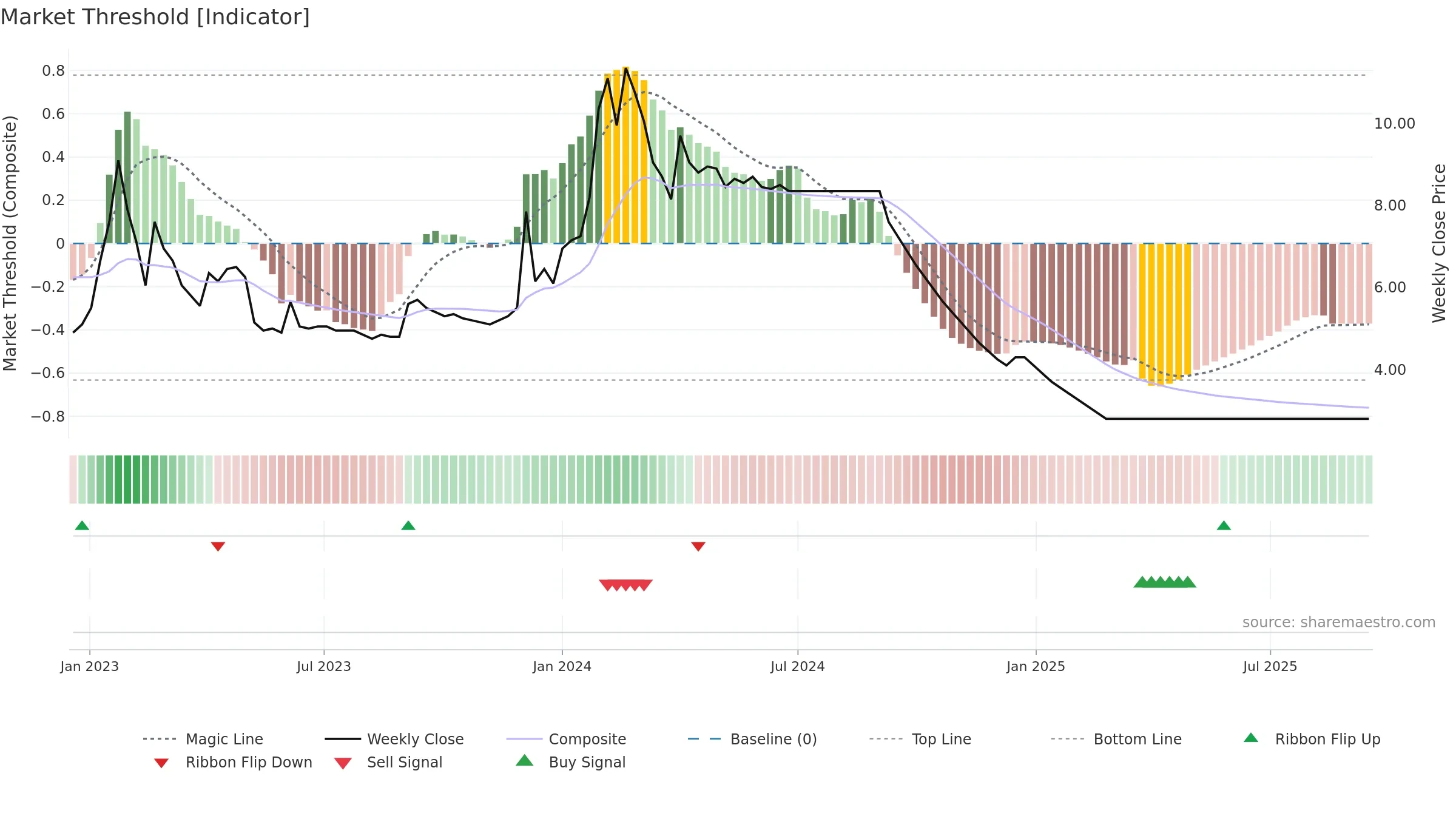Toggle the Ribbon Flip Up legend entry
1456x819 pixels.
1312,739
